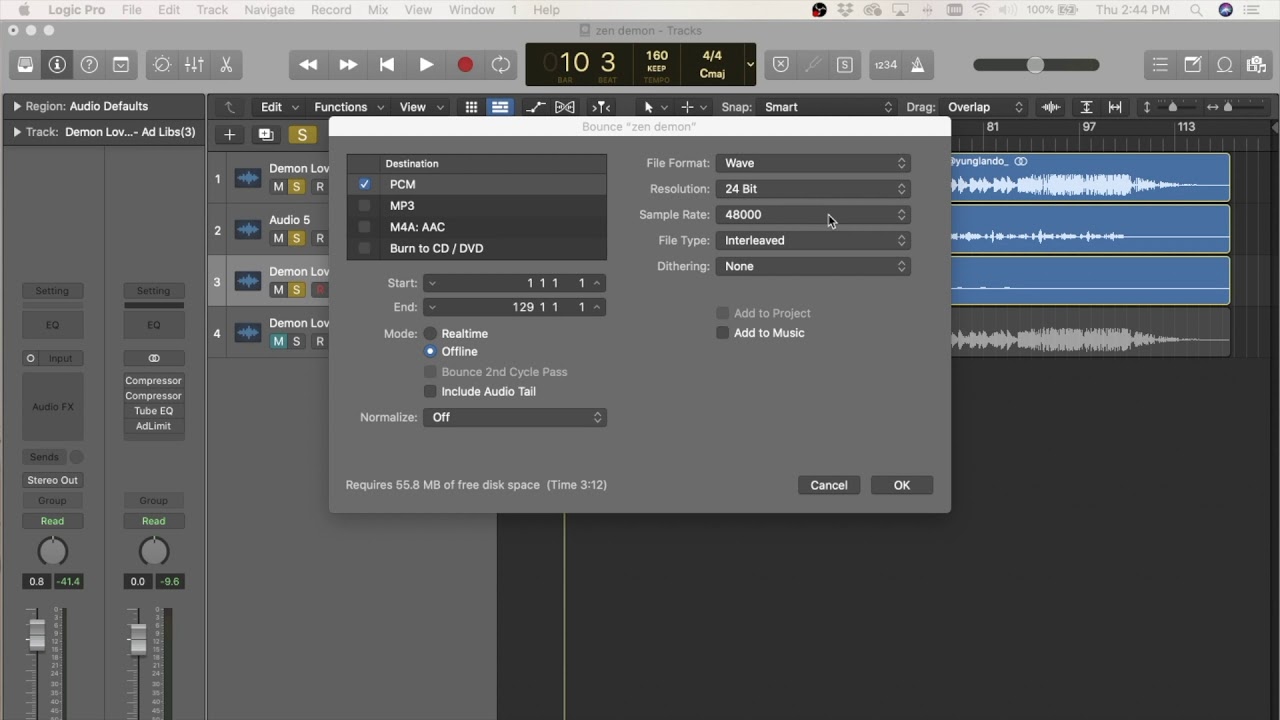Image resolution: width=1280 pixels, height=720 pixels.
Task: Click the red Record button
Action: tap(465, 65)
